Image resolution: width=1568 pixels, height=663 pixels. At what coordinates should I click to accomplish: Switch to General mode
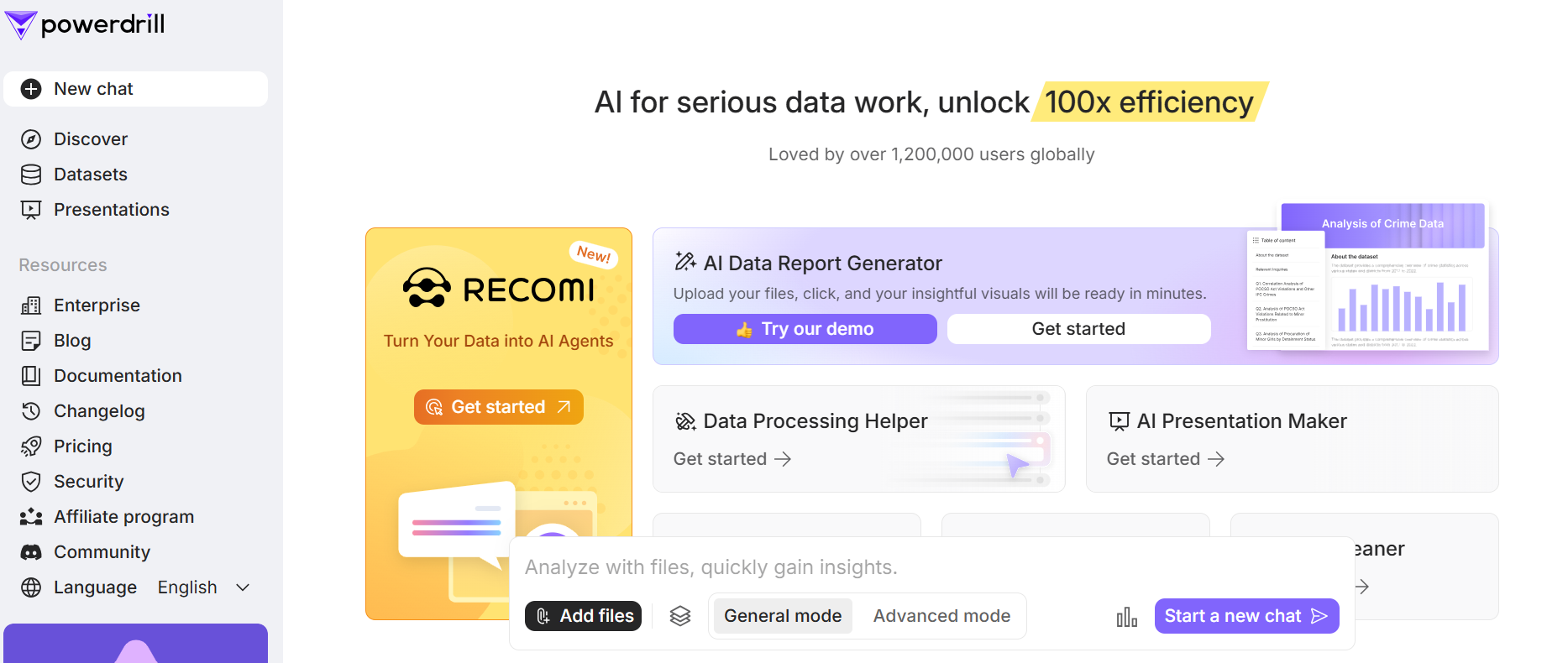pos(783,616)
